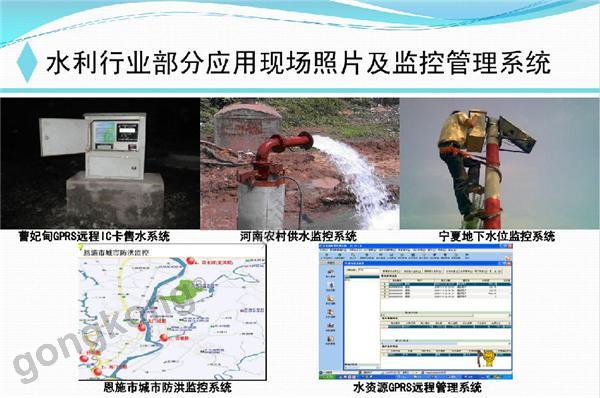Click the caption '水资源GPRS远程管理系统'

(x=417, y=387)
